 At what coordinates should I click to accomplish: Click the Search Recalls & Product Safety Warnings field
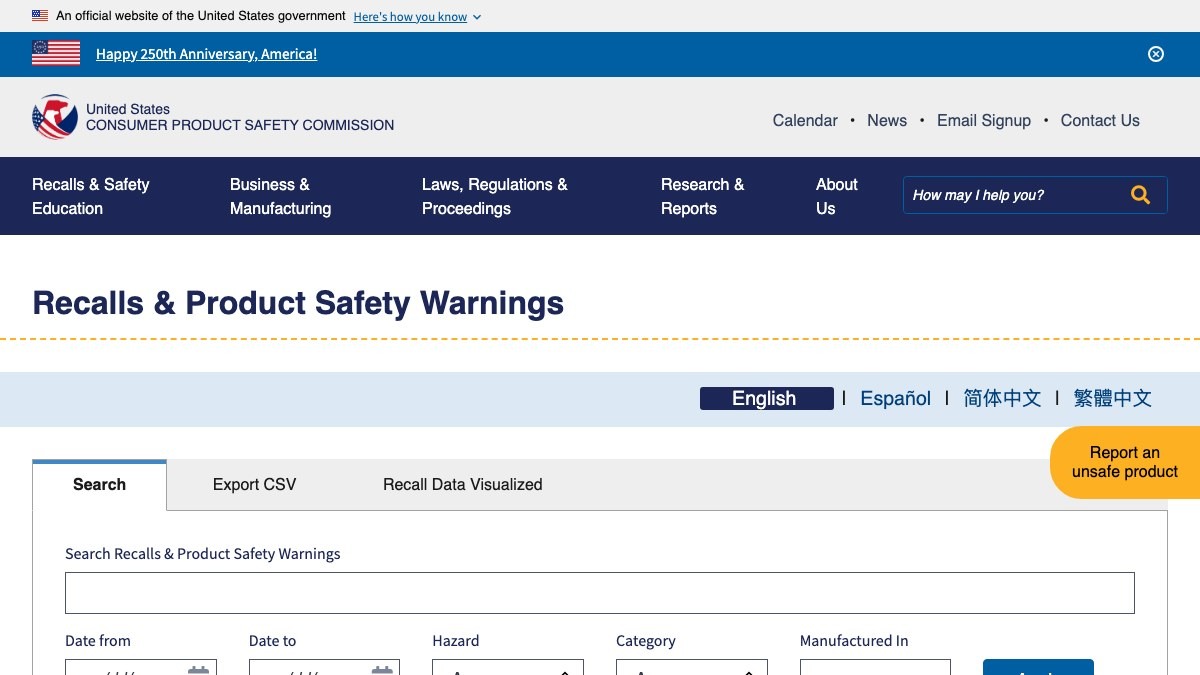[600, 593]
